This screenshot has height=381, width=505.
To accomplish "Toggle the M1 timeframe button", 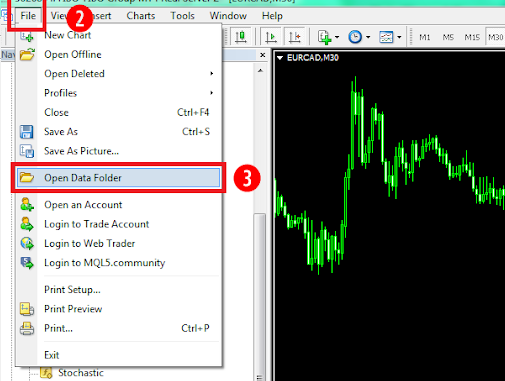I will [425, 37].
